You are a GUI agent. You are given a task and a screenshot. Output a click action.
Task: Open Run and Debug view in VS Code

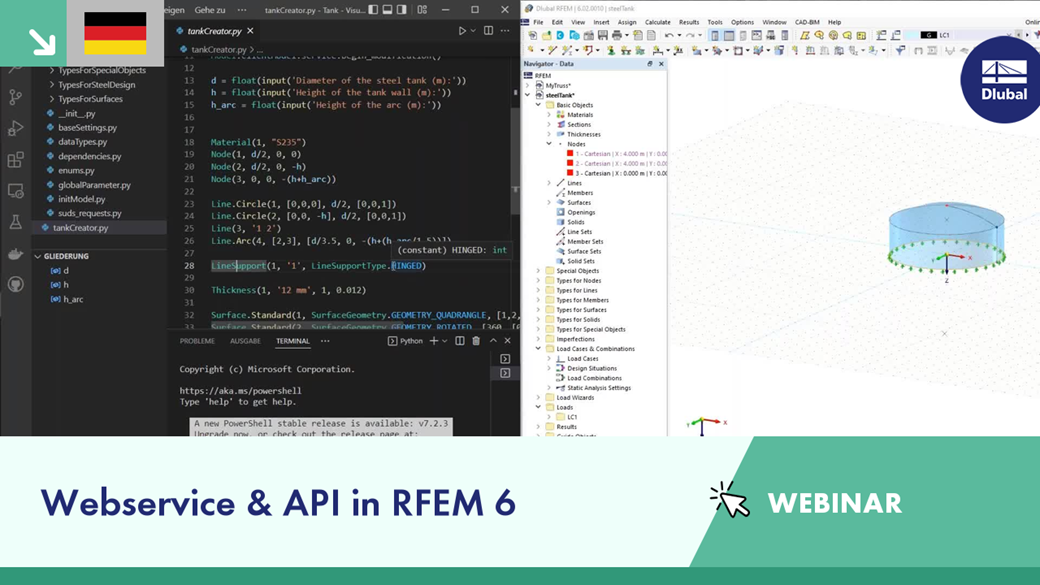point(16,128)
